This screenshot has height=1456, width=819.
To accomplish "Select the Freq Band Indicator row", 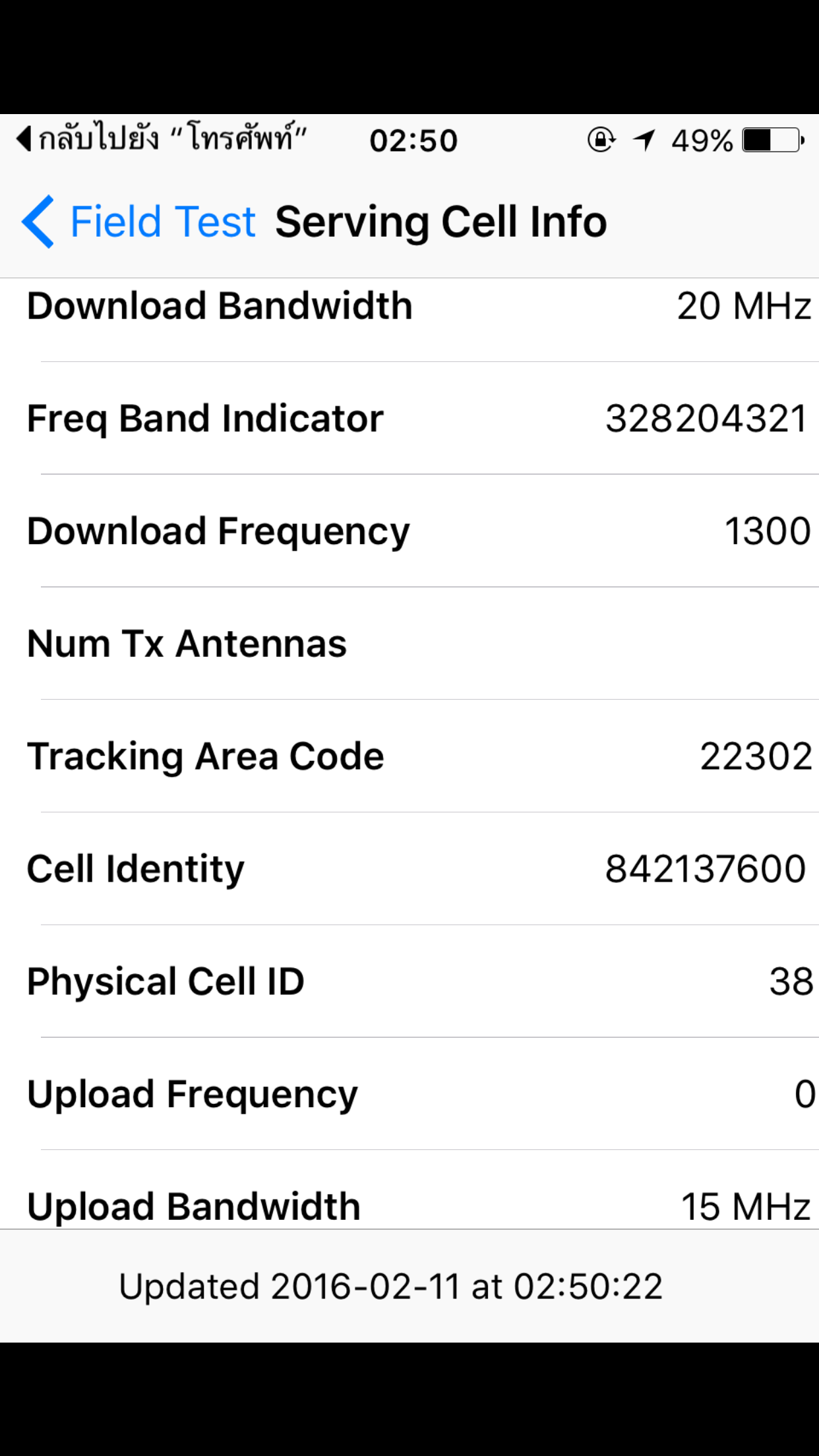I will (409, 419).
